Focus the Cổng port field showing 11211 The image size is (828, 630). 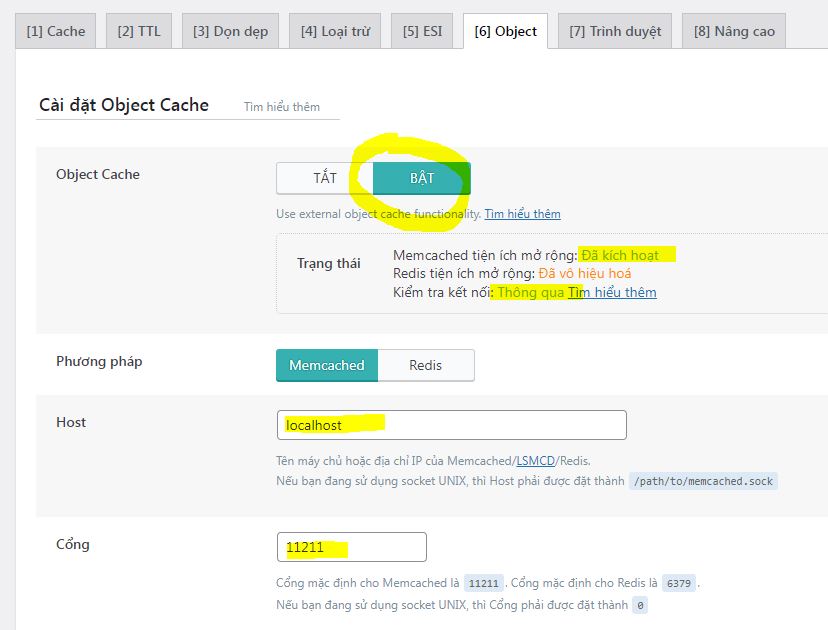351,547
